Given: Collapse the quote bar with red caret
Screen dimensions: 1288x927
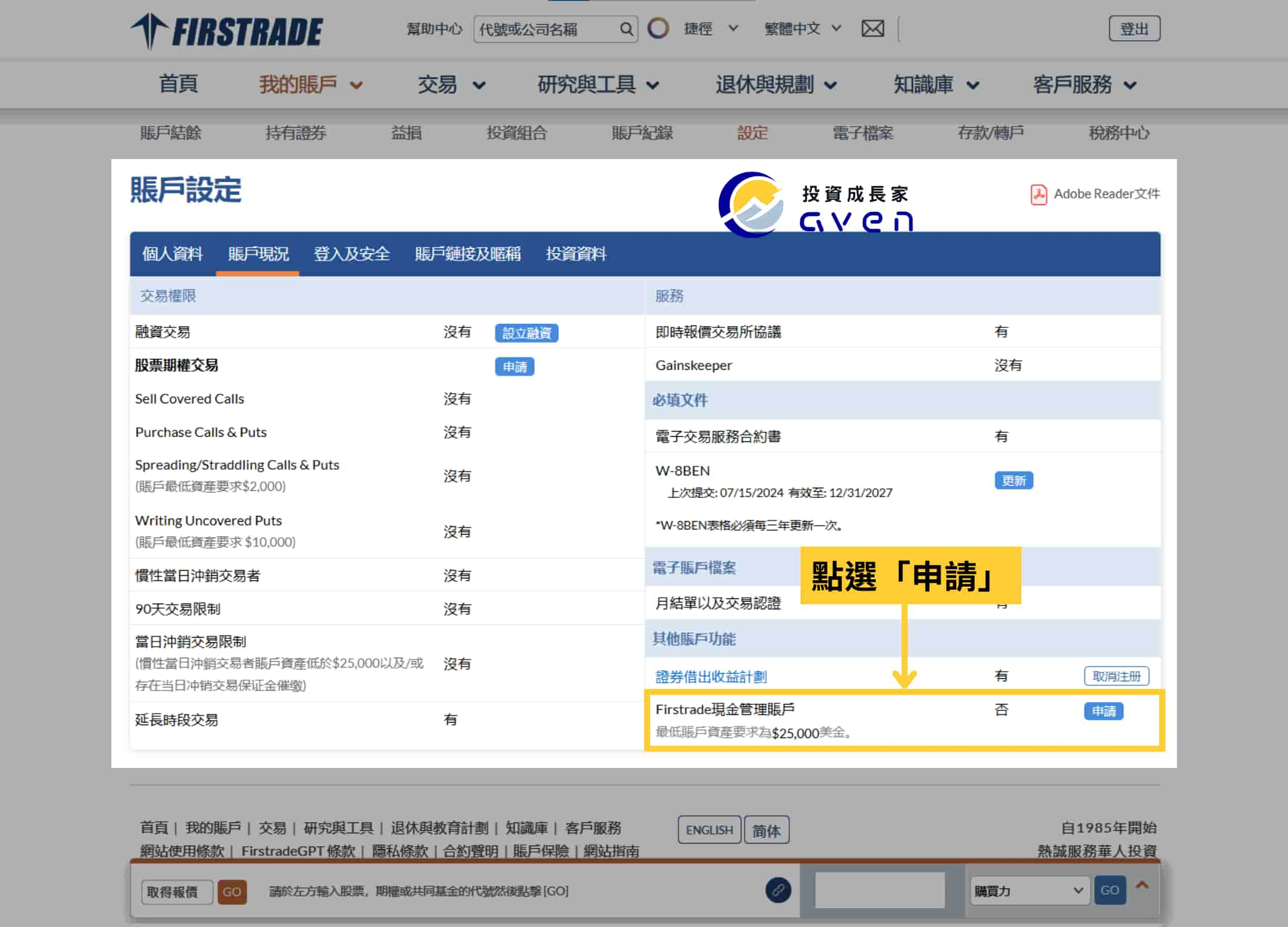Looking at the screenshot, I should pyautogui.click(x=1142, y=884).
